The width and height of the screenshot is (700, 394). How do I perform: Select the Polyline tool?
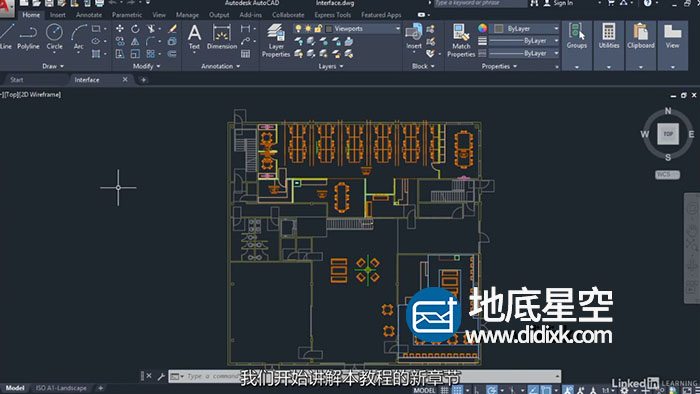click(28, 37)
